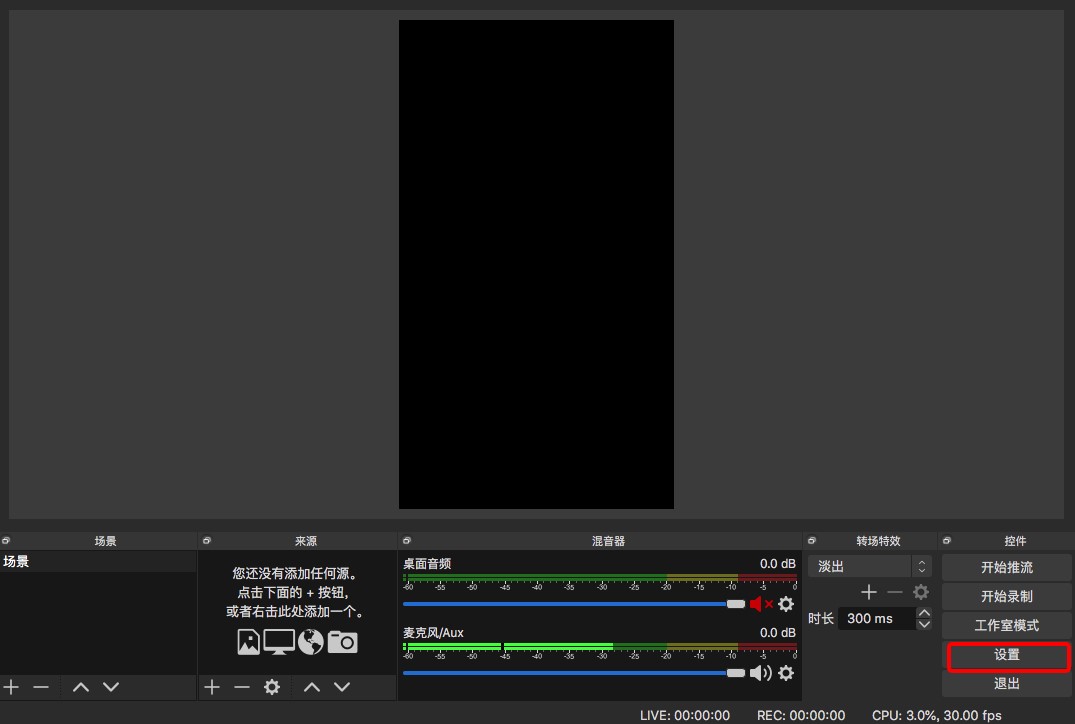The image size is (1075, 724).
Task: Move scene up with arrow
Action: click(x=81, y=686)
